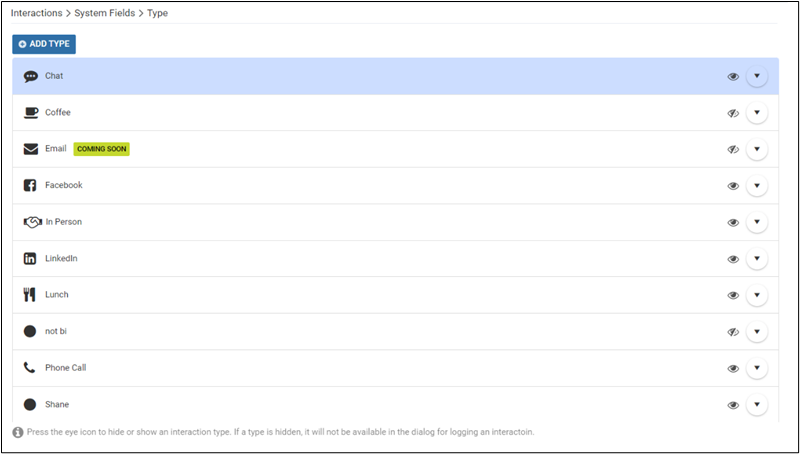The height and width of the screenshot is (454, 800).
Task: Open the LinkedIn row dropdown arrow
Action: tap(757, 258)
